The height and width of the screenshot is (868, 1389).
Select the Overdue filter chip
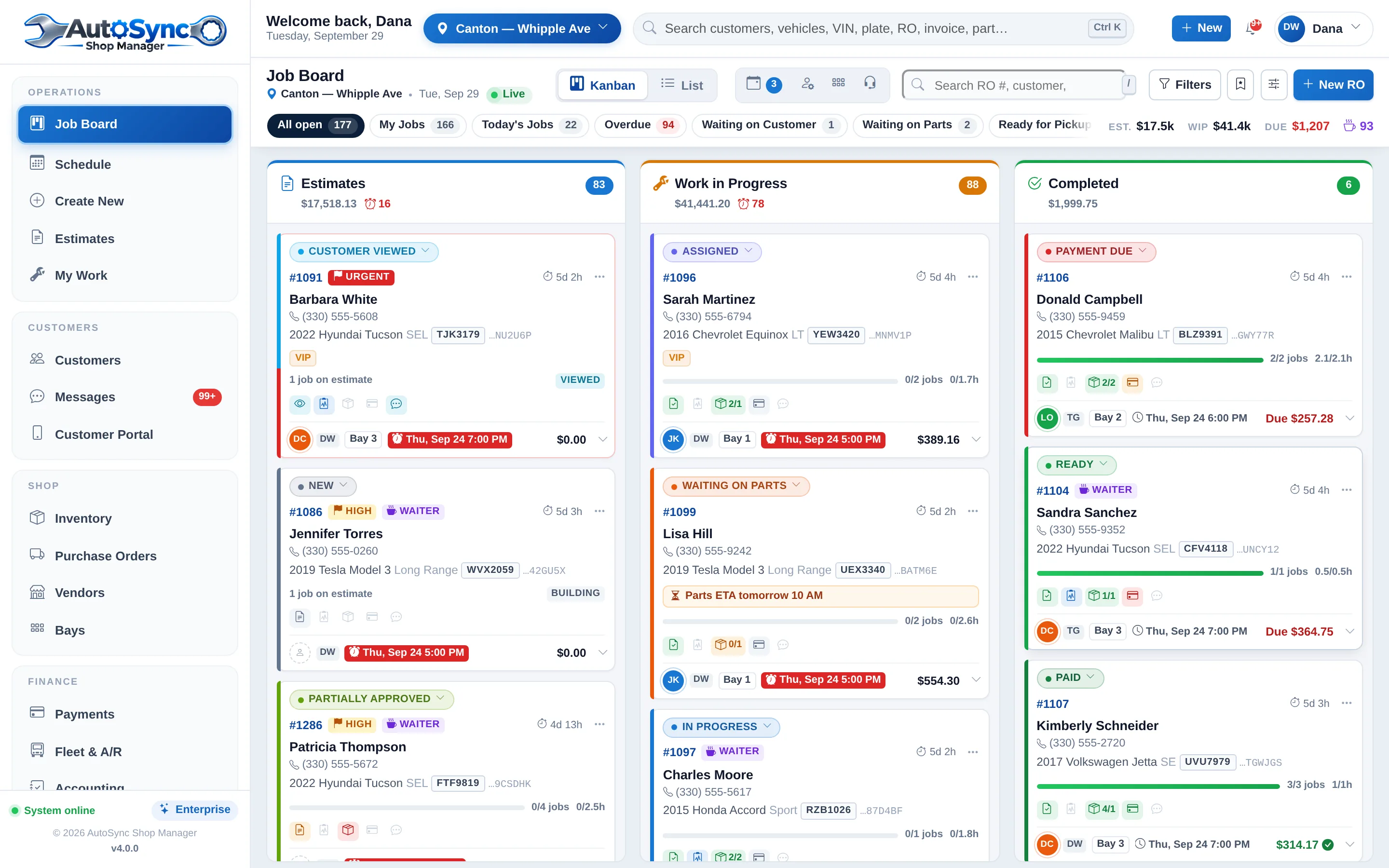pyautogui.click(x=640, y=125)
